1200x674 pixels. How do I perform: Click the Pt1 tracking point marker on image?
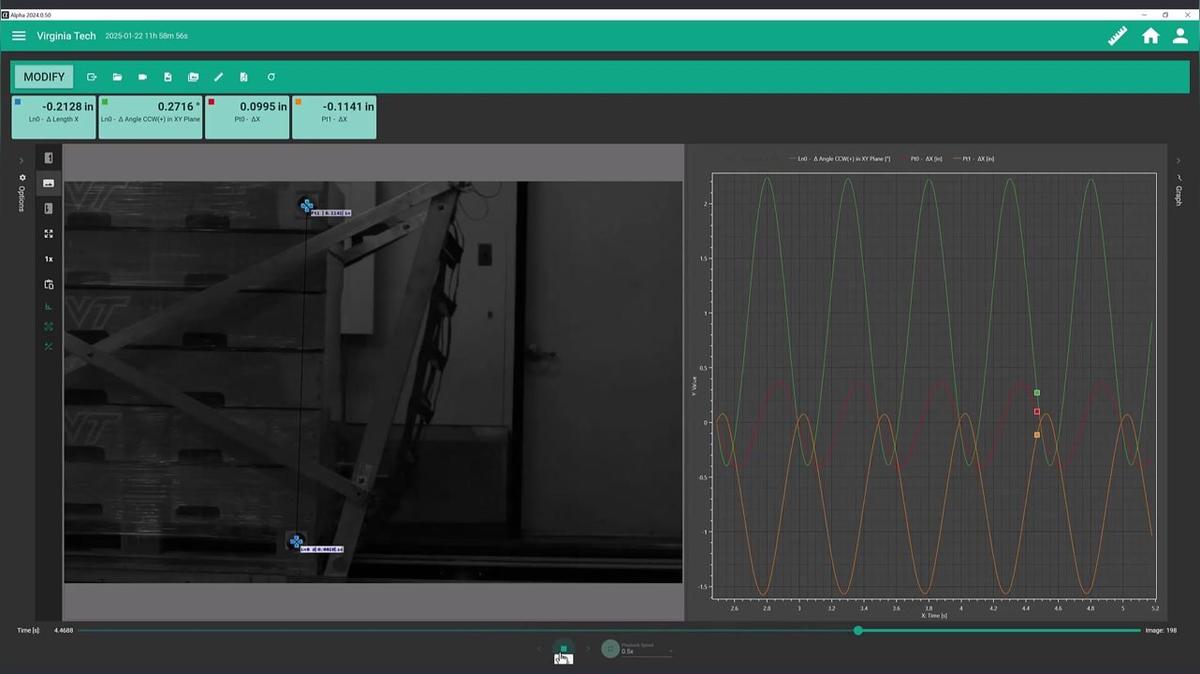(307, 206)
